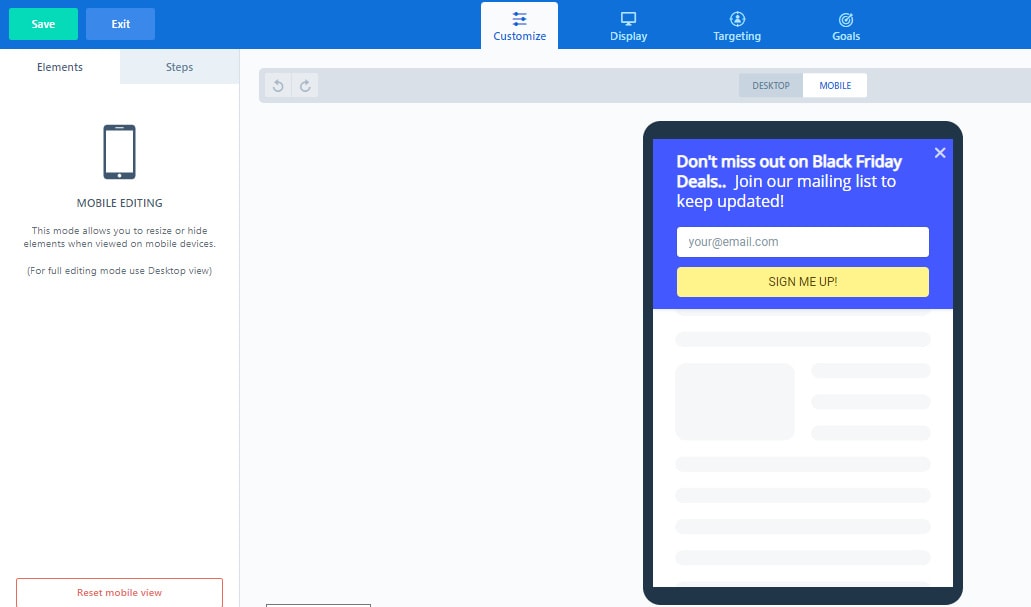Click Reset mobile view
The width and height of the screenshot is (1031, 607).
pos(119,592)
